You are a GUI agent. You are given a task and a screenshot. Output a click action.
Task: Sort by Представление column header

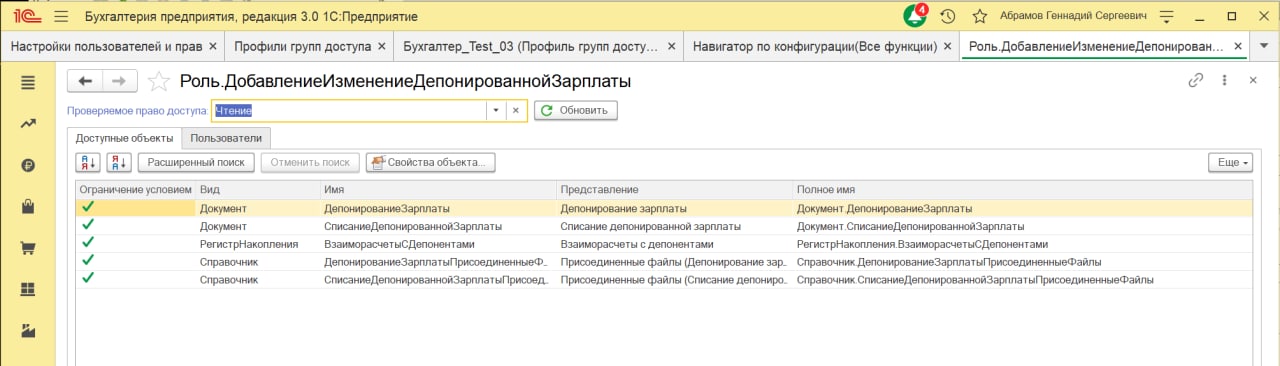pyautogui.click(x=675, y=189)
